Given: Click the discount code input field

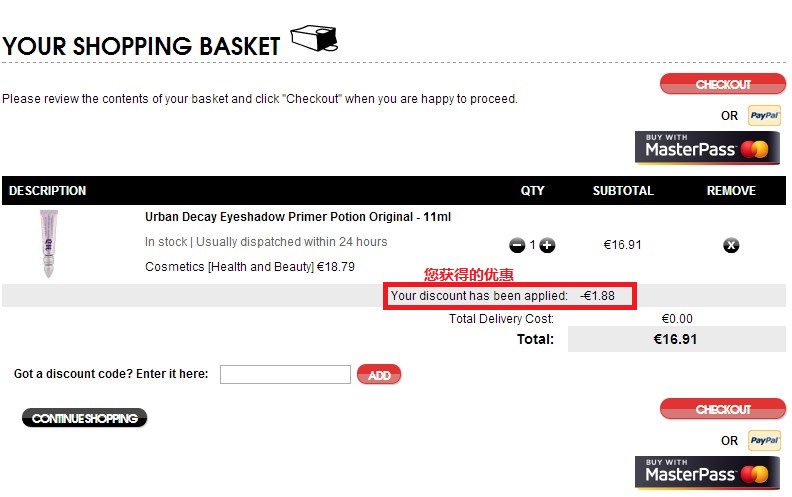Looking at the screenshot, I should click(285, 374).
